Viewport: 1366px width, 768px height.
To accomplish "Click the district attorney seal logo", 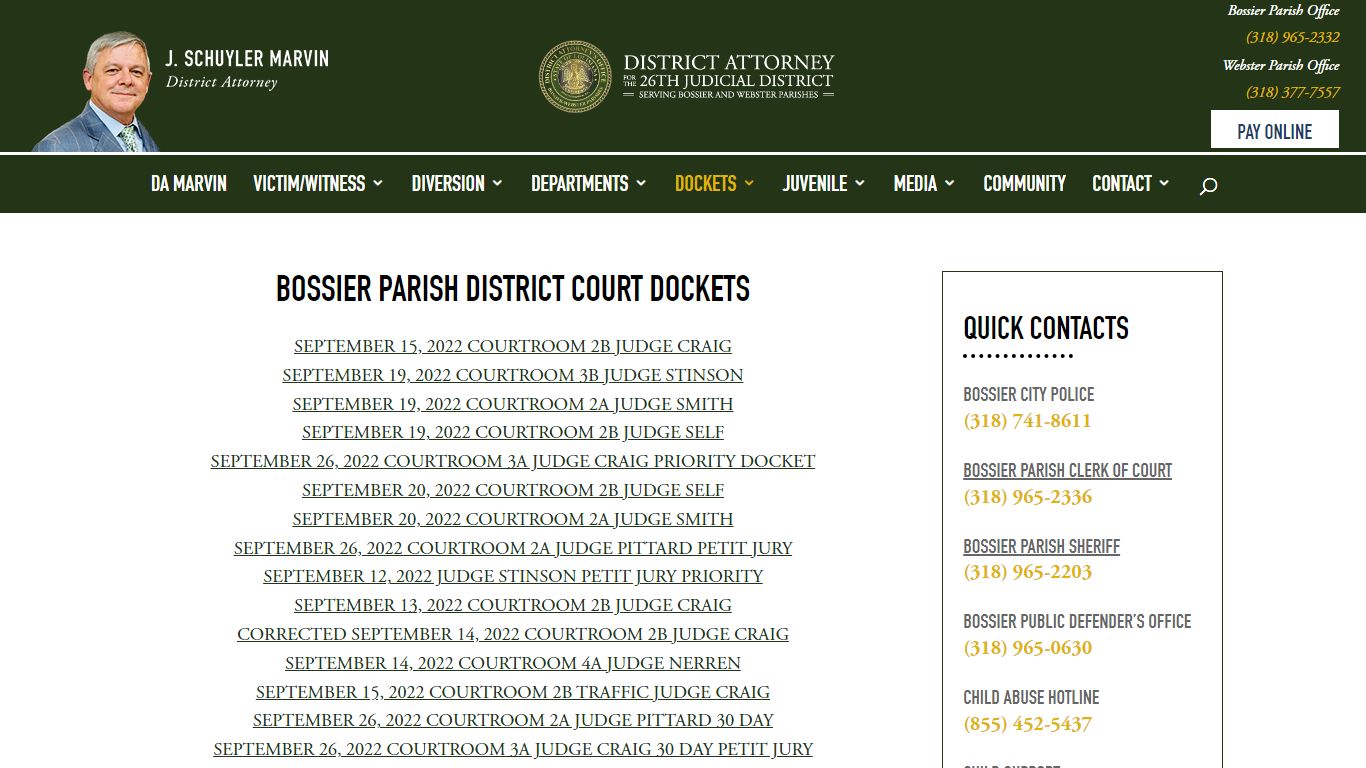I will tap(575, 76).
